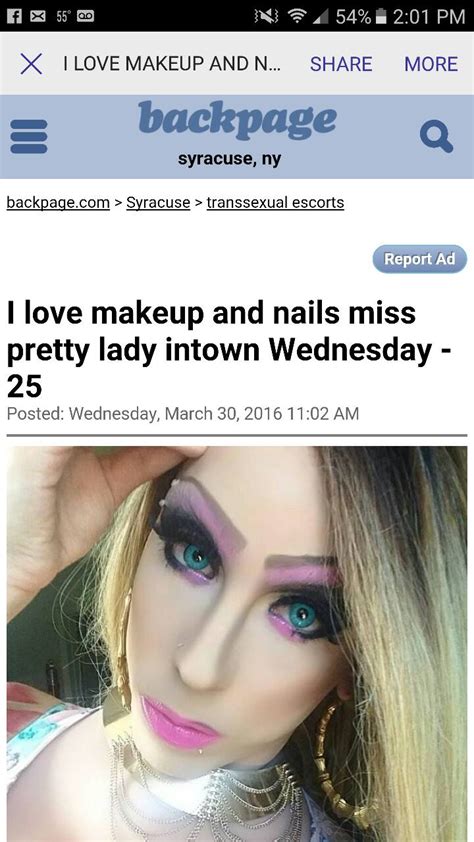
Task: Tap the mail envelope status icon
Action: [37, 16]
